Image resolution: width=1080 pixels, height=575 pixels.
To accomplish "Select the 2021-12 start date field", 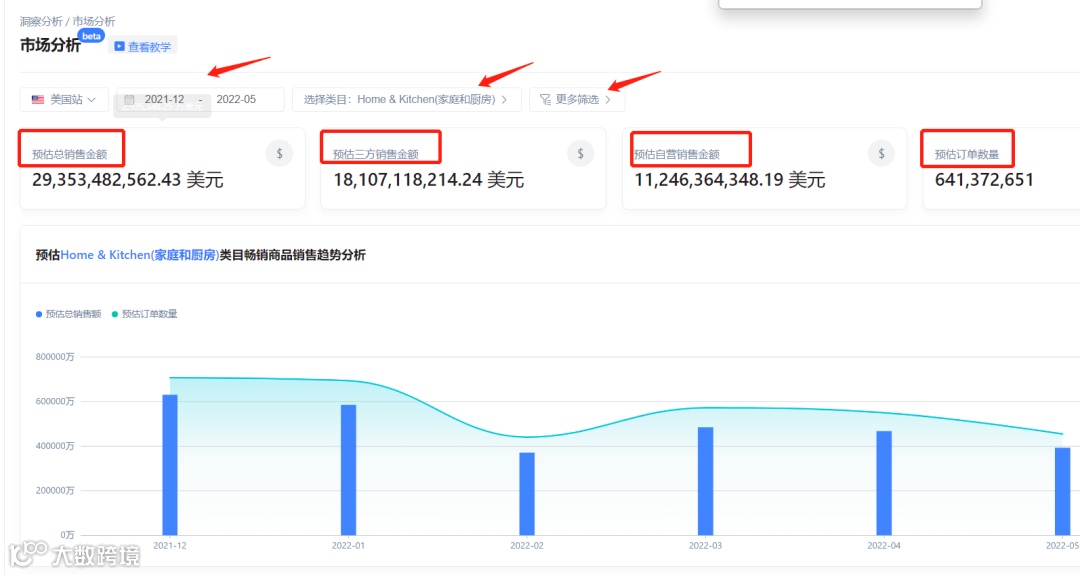I will pyautogui.click(x=165, y=99).
